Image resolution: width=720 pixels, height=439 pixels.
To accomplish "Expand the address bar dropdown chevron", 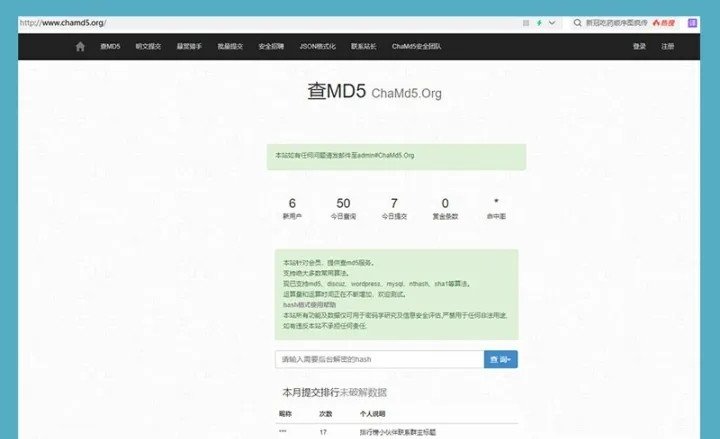I will tap(552, 23).
